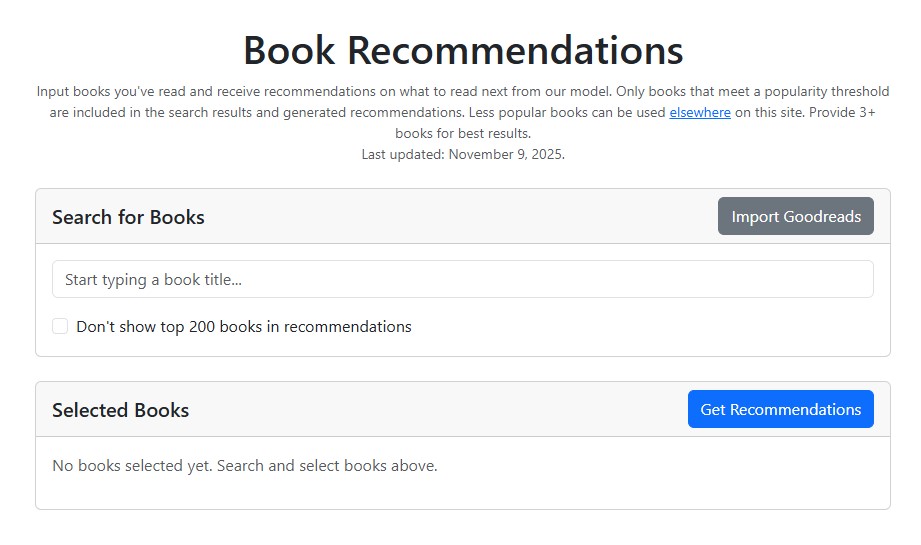Click the Import Goodreads button
The width and height of the screenshot is (921, 545).
[x=795, y=217]
